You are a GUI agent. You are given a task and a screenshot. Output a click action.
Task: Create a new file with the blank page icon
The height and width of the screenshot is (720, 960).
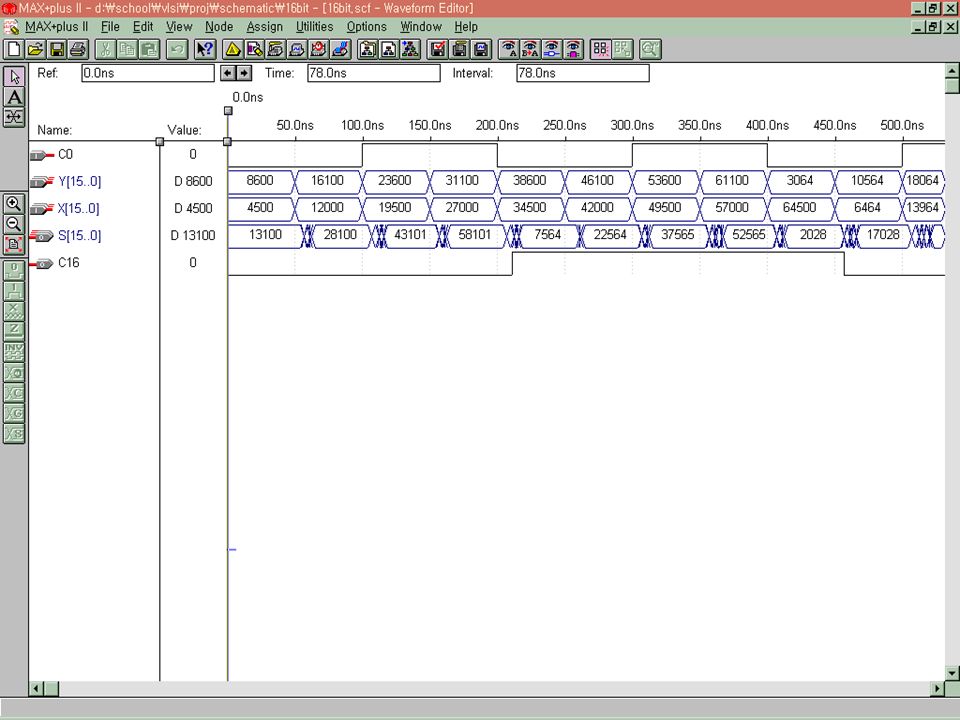pos(13,49)
